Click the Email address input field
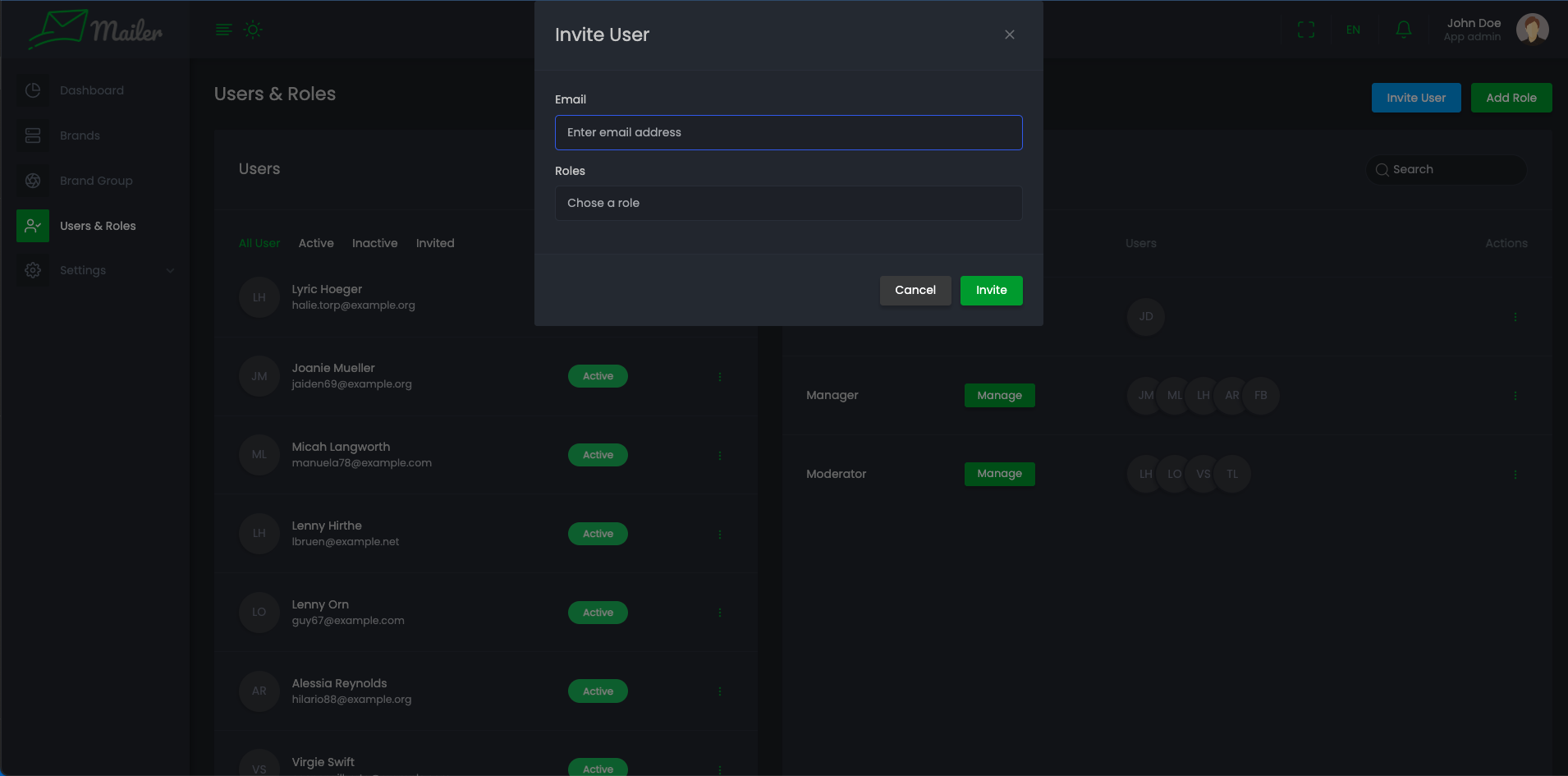Viewport: 1568px width, 776px height. (x=788, y=132)
